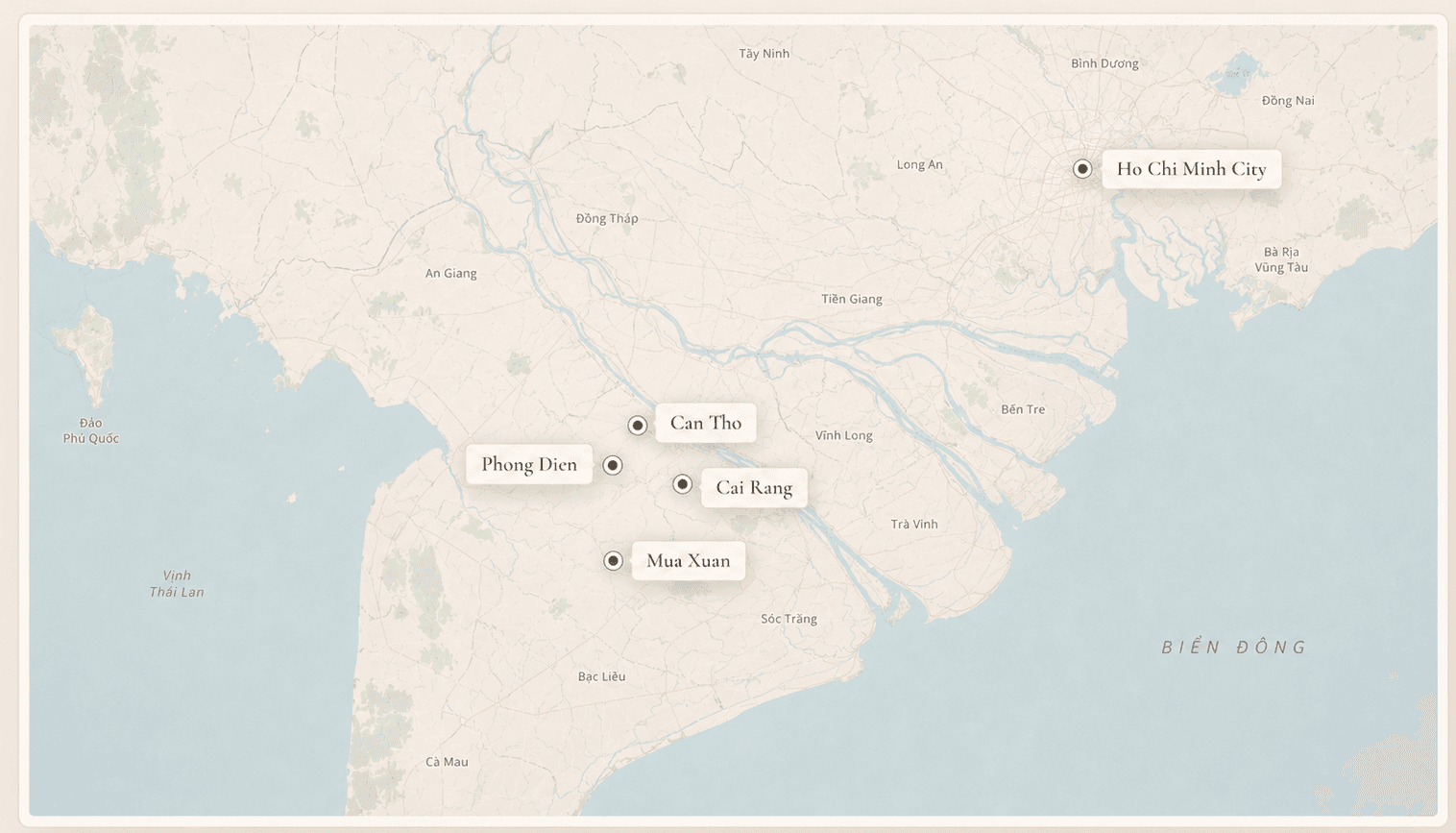The width and height of the screenshot is (1456, 833).
Task: Select the Phong Dien label
Action: pyautogui.click(x=529, y=464)
